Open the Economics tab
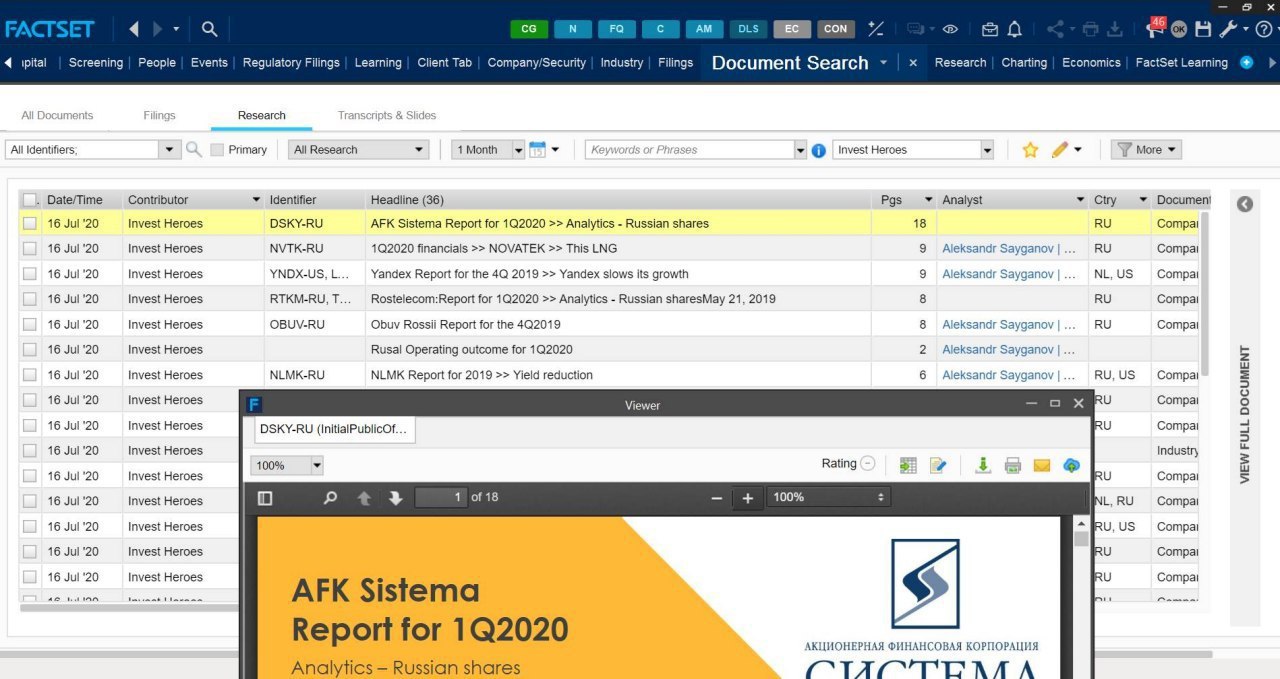Screen dimensions: 1280x679 (1091, 62)
